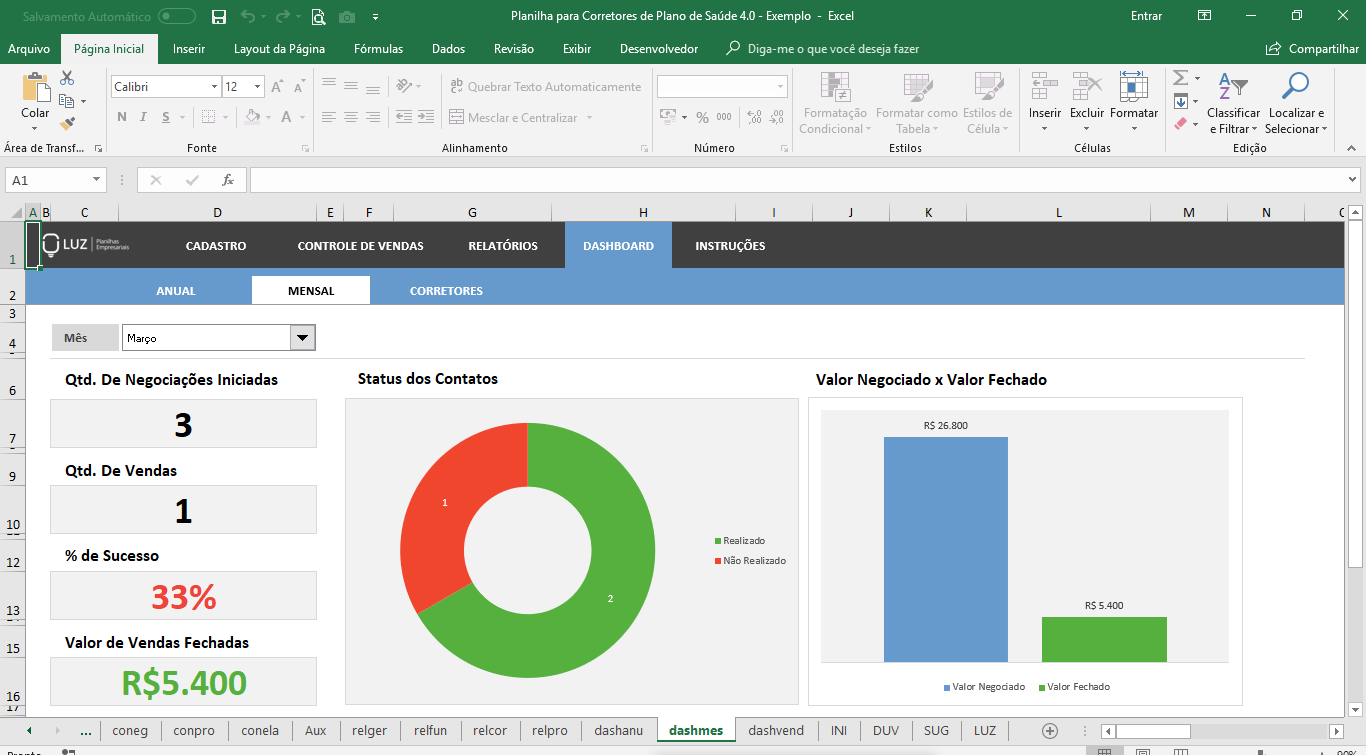The width and height of the screenshot is (1366, 755).
Task: Toggle Quebrar Texto Automaticamente
Action: pos(545,87)
